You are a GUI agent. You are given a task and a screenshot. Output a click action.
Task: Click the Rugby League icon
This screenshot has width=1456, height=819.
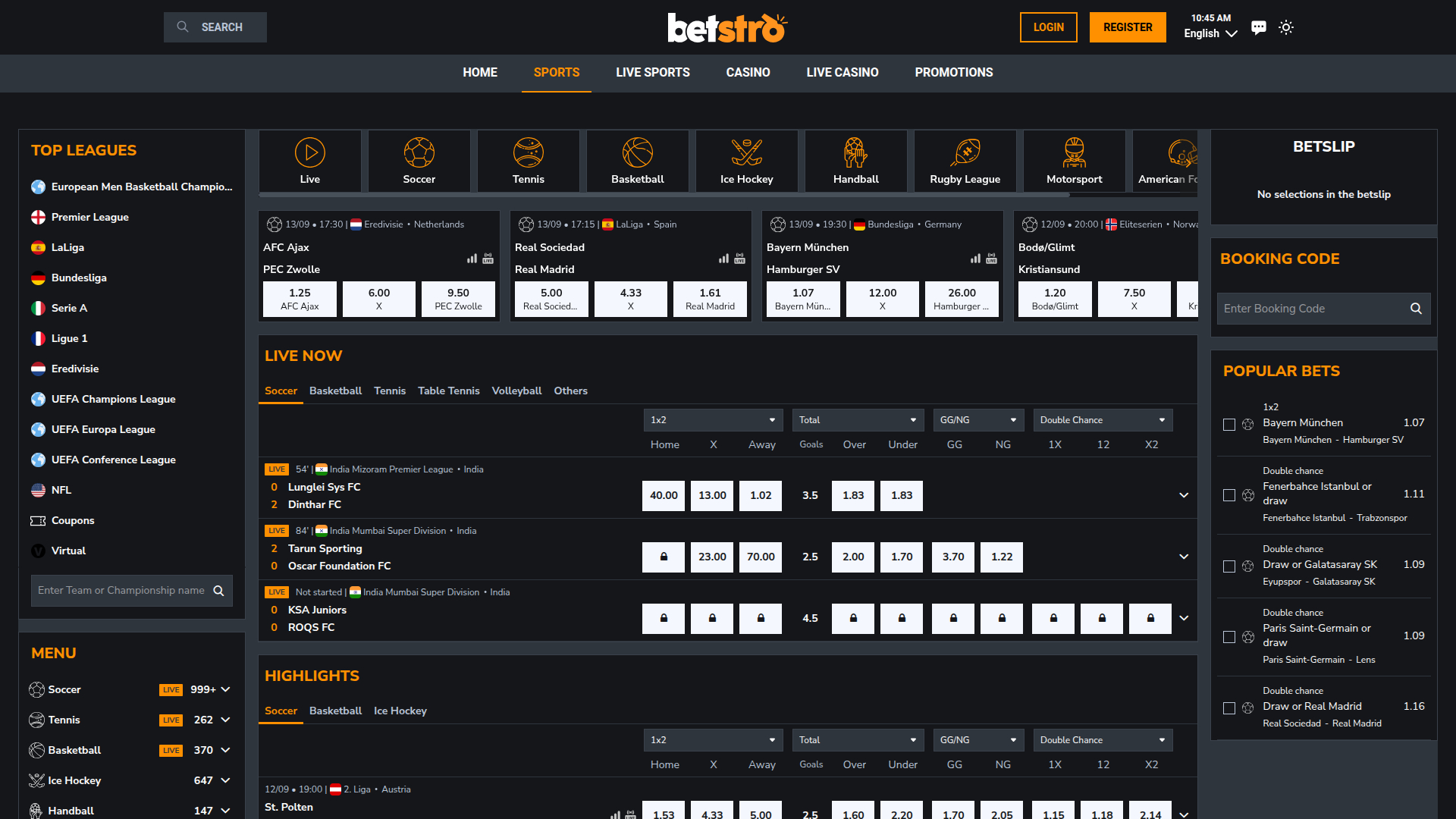(965, 159)
